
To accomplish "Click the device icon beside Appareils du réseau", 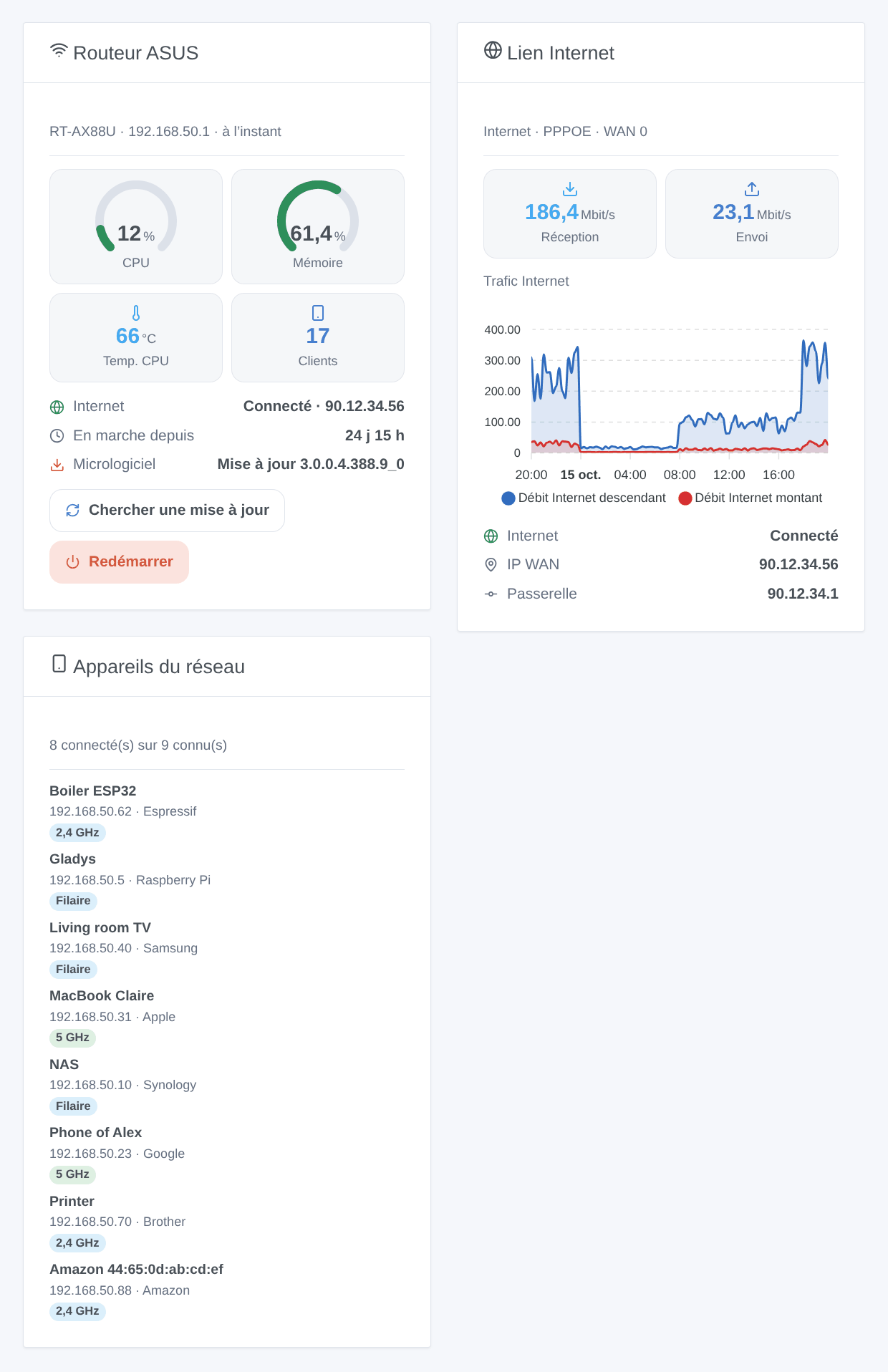I will point(59,664).
